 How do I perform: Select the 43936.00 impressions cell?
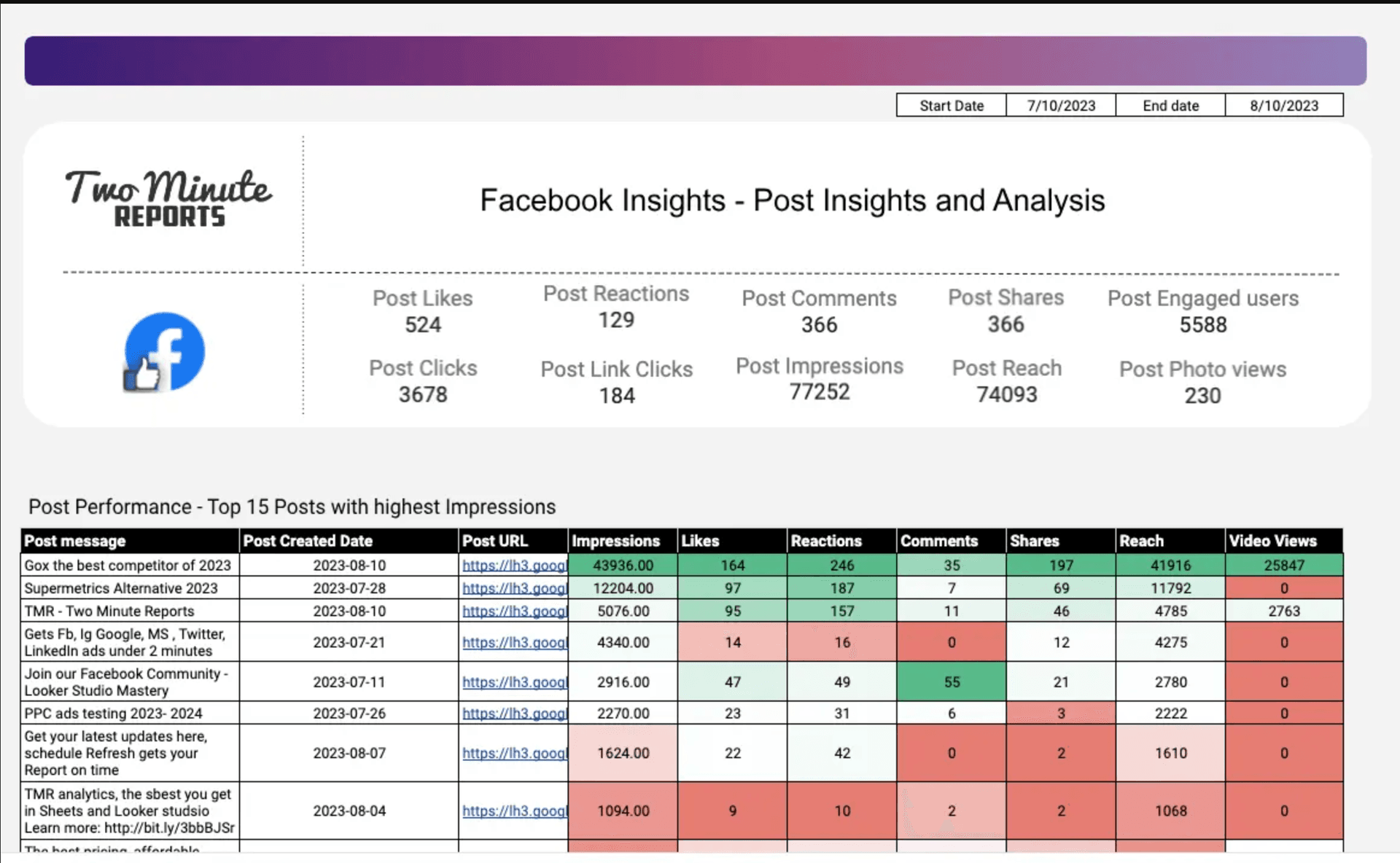point(623,566)
